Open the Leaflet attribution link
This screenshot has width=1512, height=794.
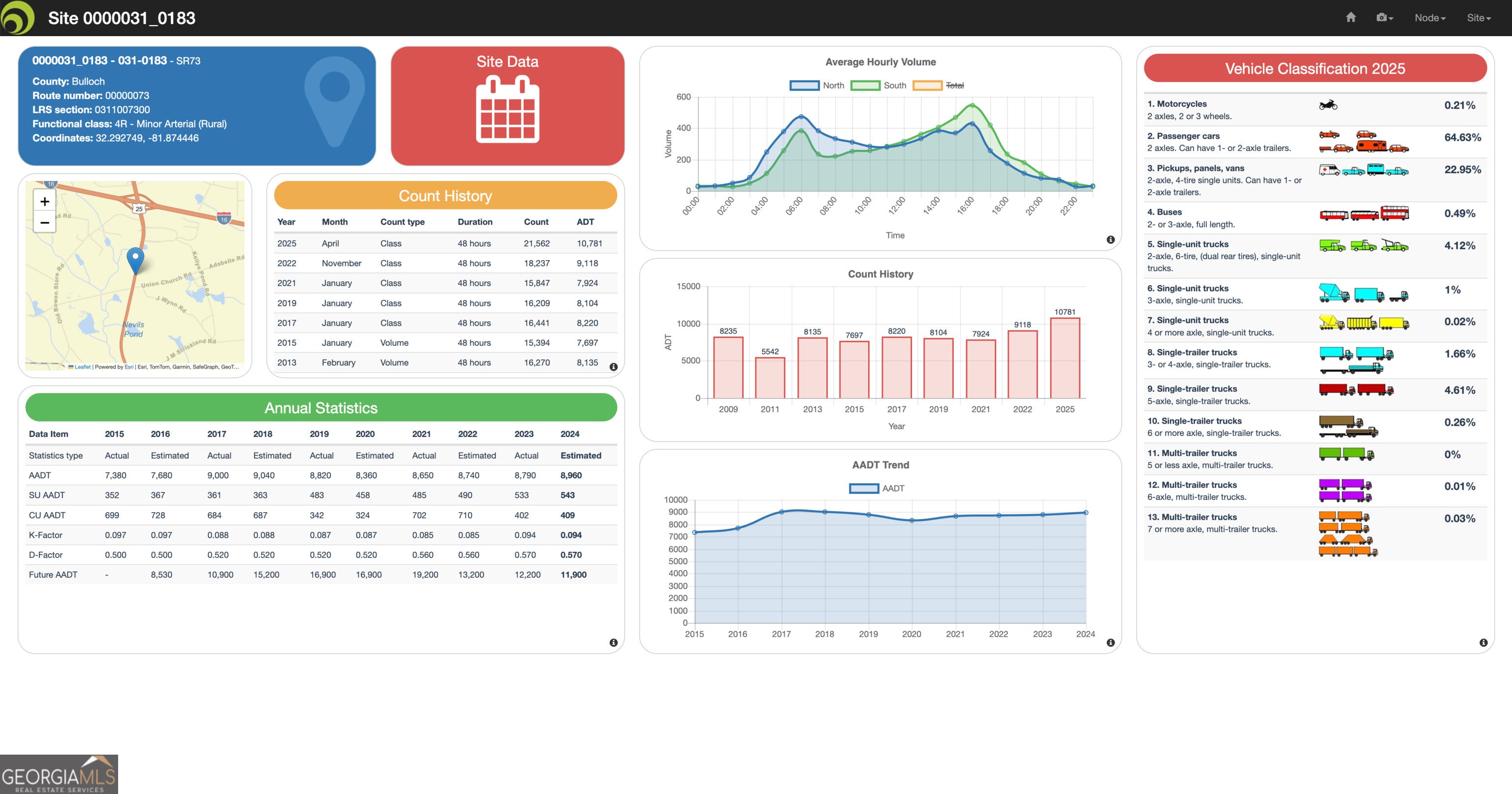(x=82, y=367)
